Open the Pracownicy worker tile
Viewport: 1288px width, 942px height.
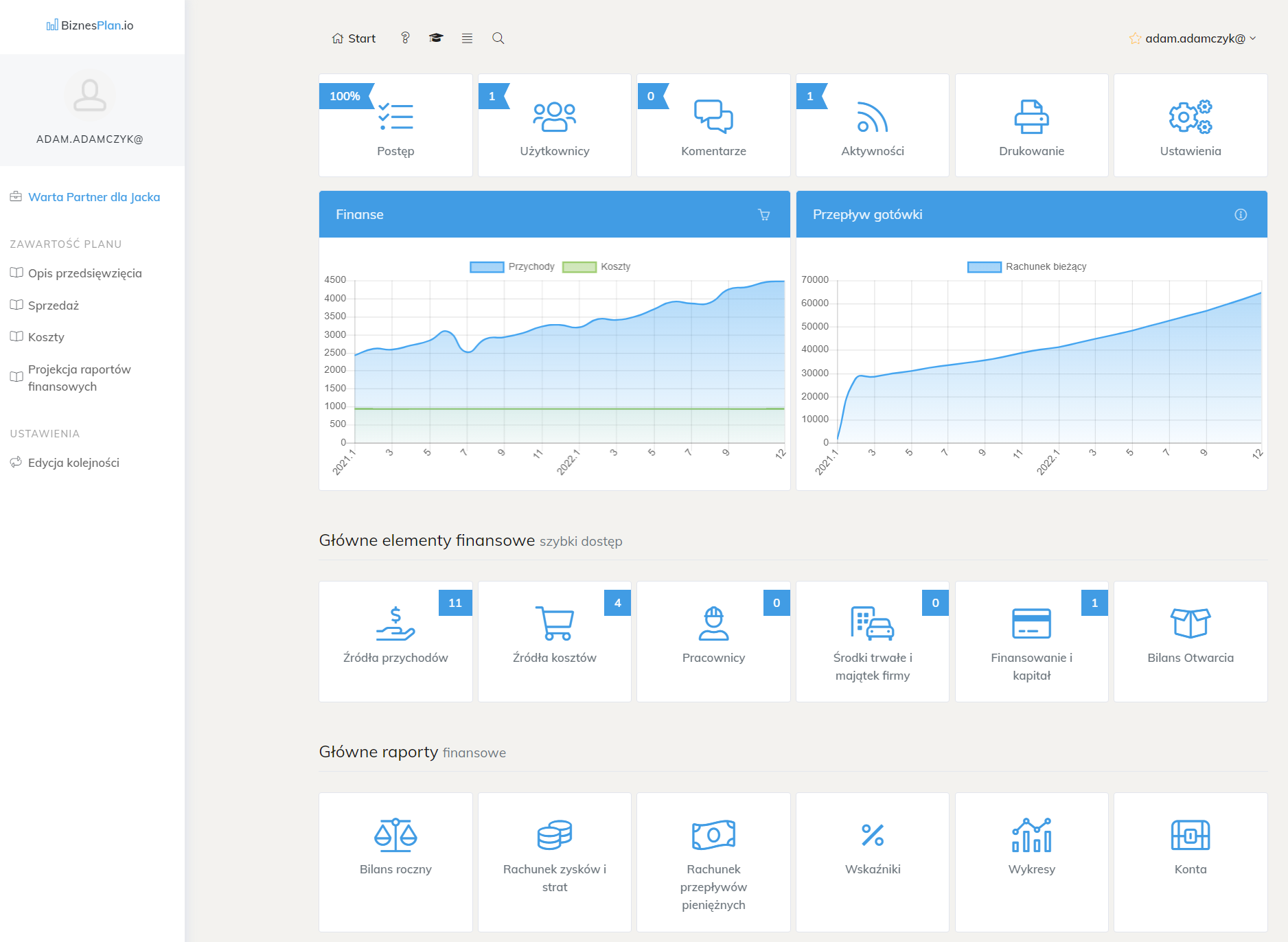pos(713,641)
